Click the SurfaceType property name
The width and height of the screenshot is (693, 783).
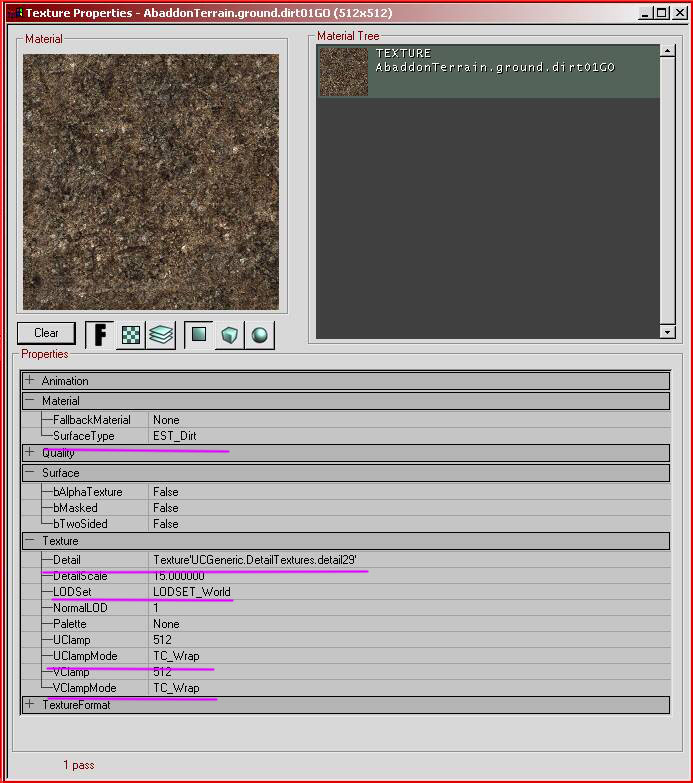pos(84,436)
